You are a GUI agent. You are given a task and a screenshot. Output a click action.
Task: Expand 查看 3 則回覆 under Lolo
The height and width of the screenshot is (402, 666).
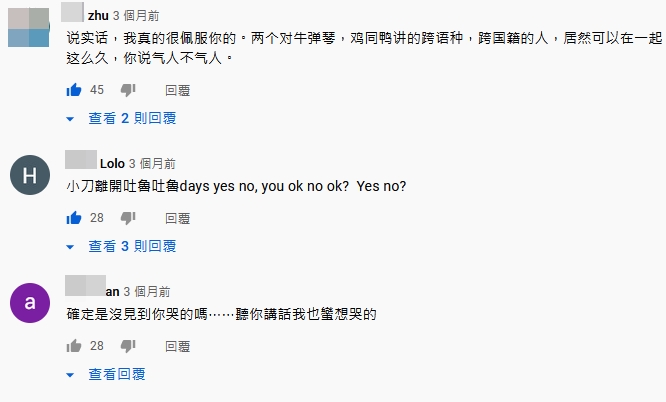[121, 246]
